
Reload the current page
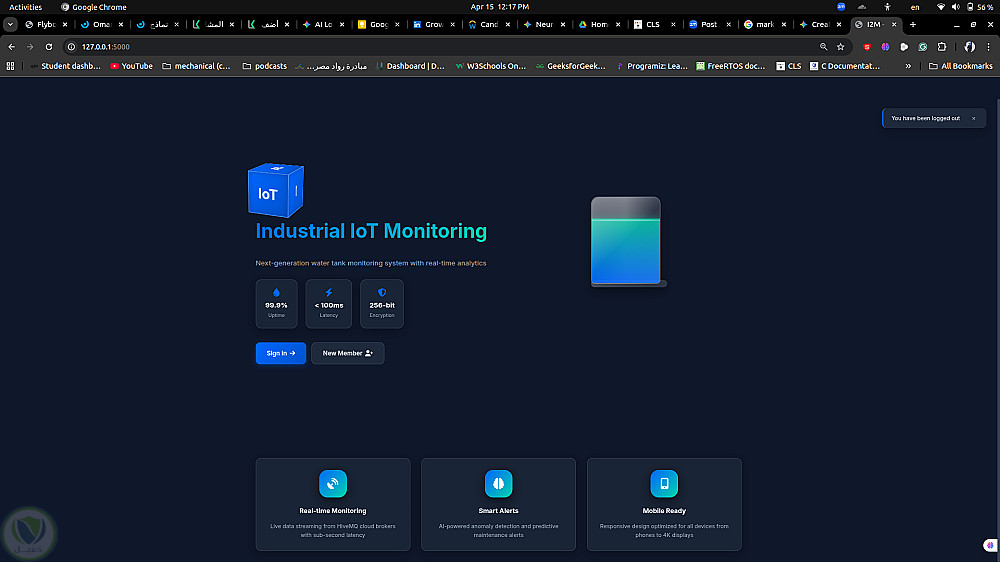pos(48,47)
